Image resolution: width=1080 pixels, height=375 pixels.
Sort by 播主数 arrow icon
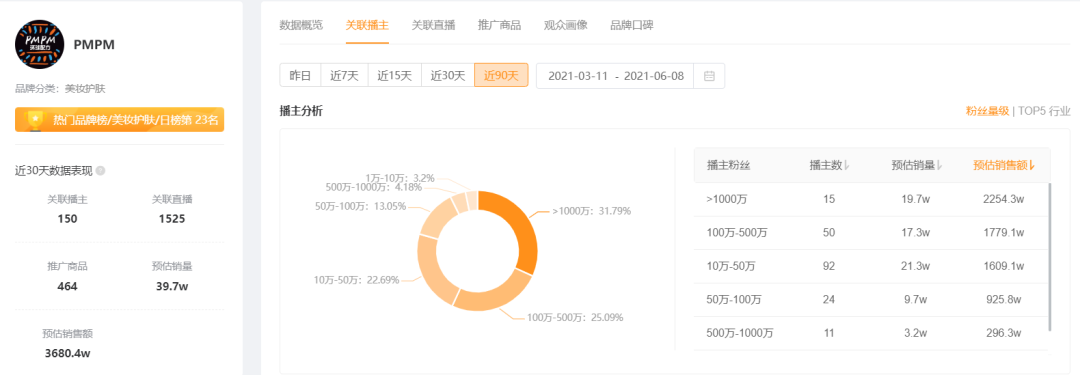[847, 165]
